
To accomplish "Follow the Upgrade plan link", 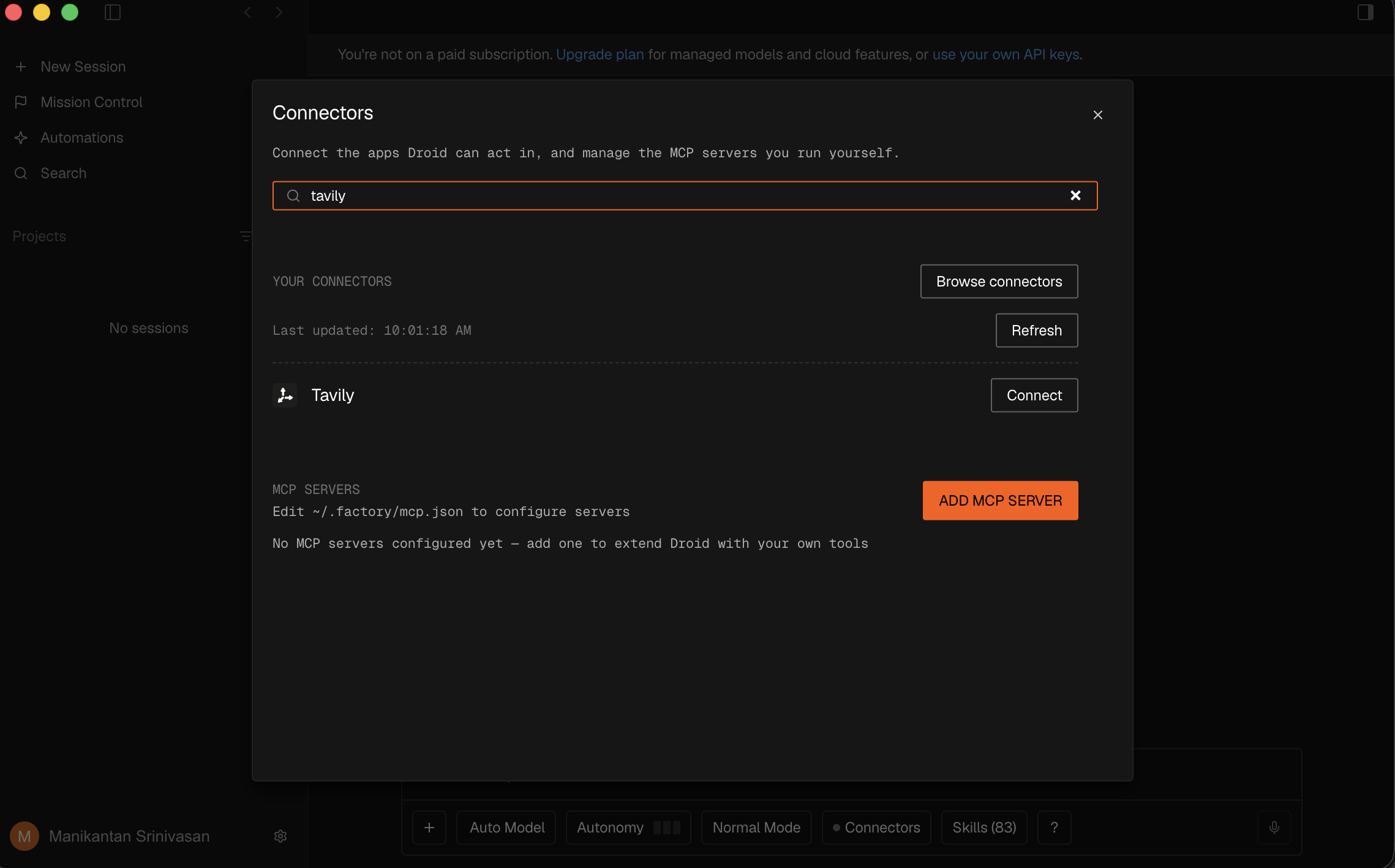I will (600, 54).
